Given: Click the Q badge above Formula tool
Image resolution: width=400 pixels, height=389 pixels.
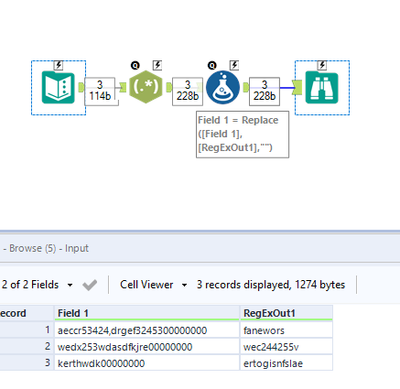Looking at the screenshot, I should point(212,65).
